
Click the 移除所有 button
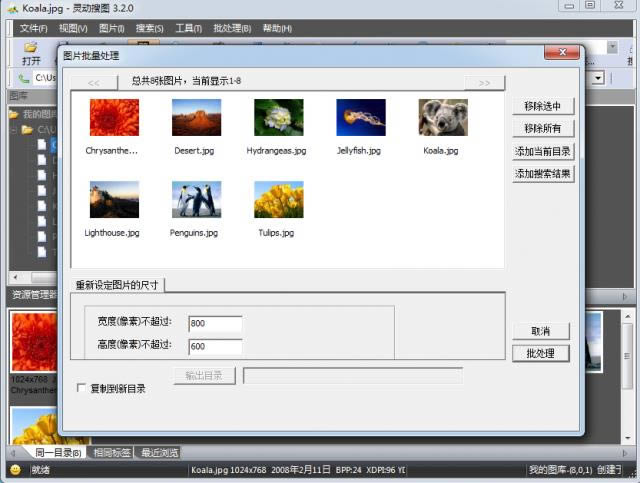pos(542,128)
